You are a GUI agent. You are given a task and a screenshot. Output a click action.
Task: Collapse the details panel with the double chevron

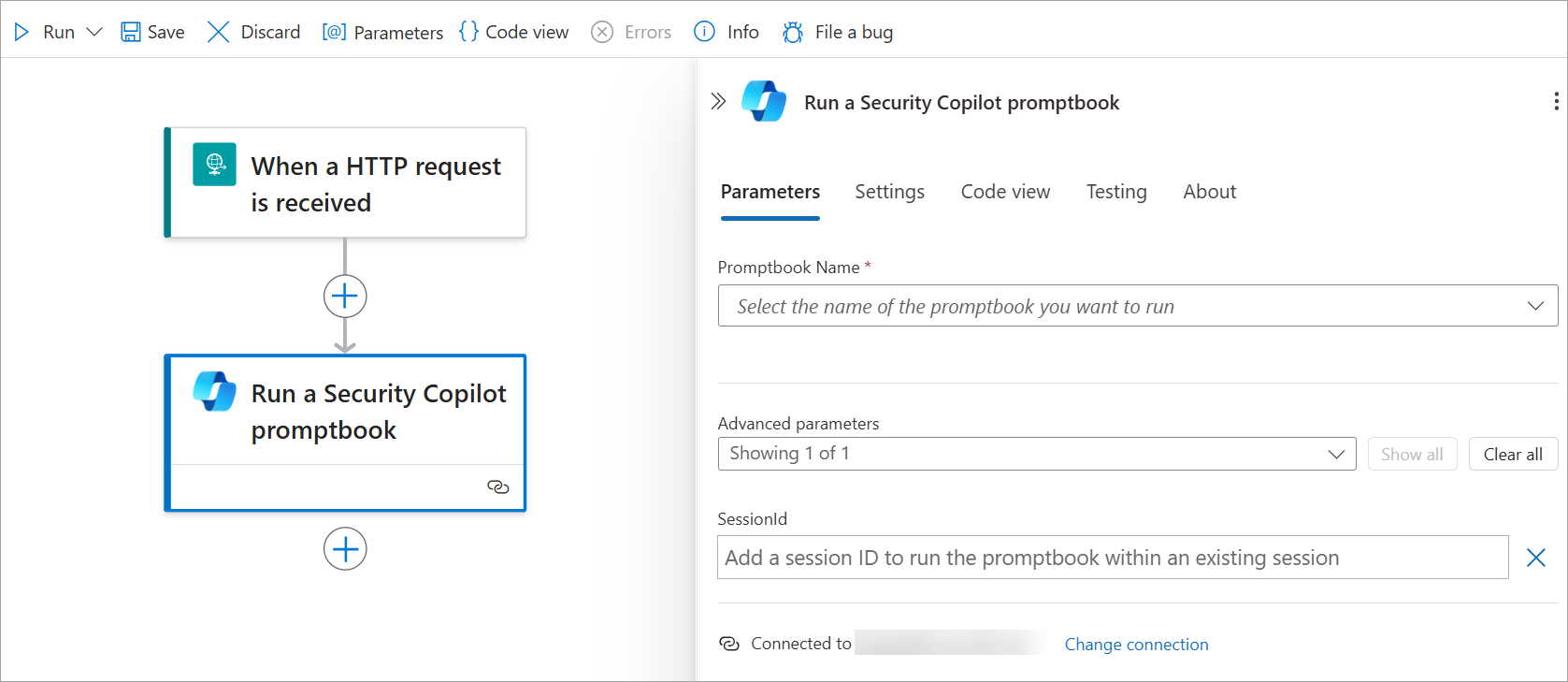coord(718,101)
